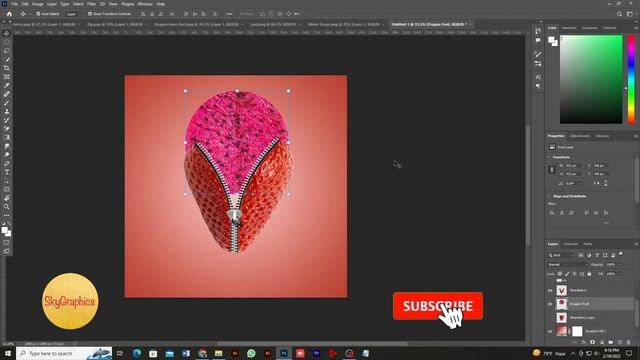Select the Crop tool
This screenshot has height=360, width=640.
pyautogui.click(x=7, y=68)
